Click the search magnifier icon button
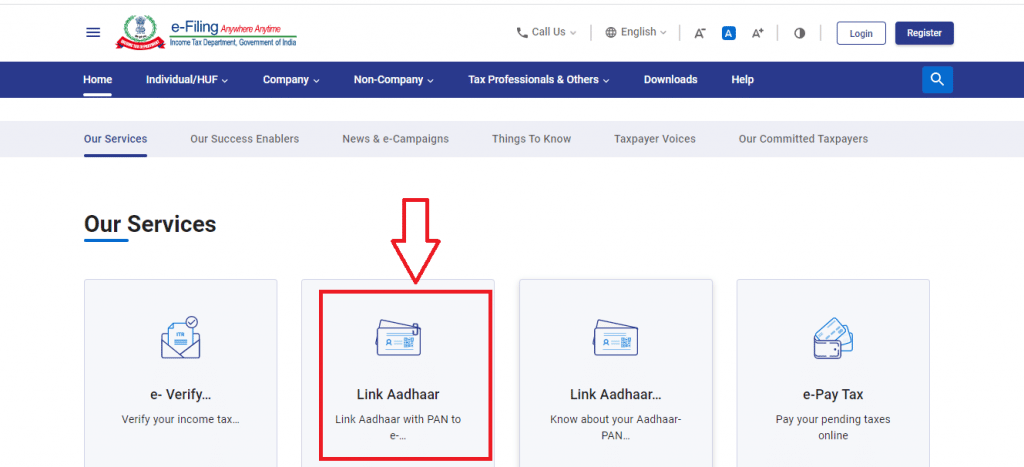Viewport: 1024px width, 467px height. pyautogui.click(x=937, y=80)
